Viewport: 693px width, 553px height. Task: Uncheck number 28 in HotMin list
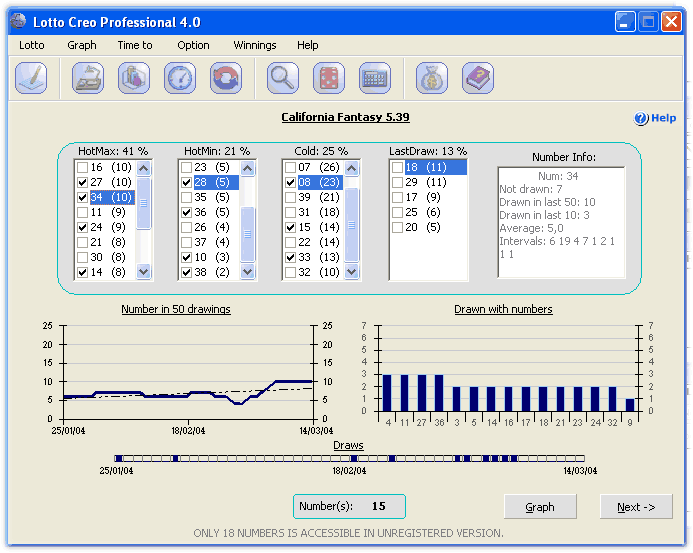(x=187, y=183)
